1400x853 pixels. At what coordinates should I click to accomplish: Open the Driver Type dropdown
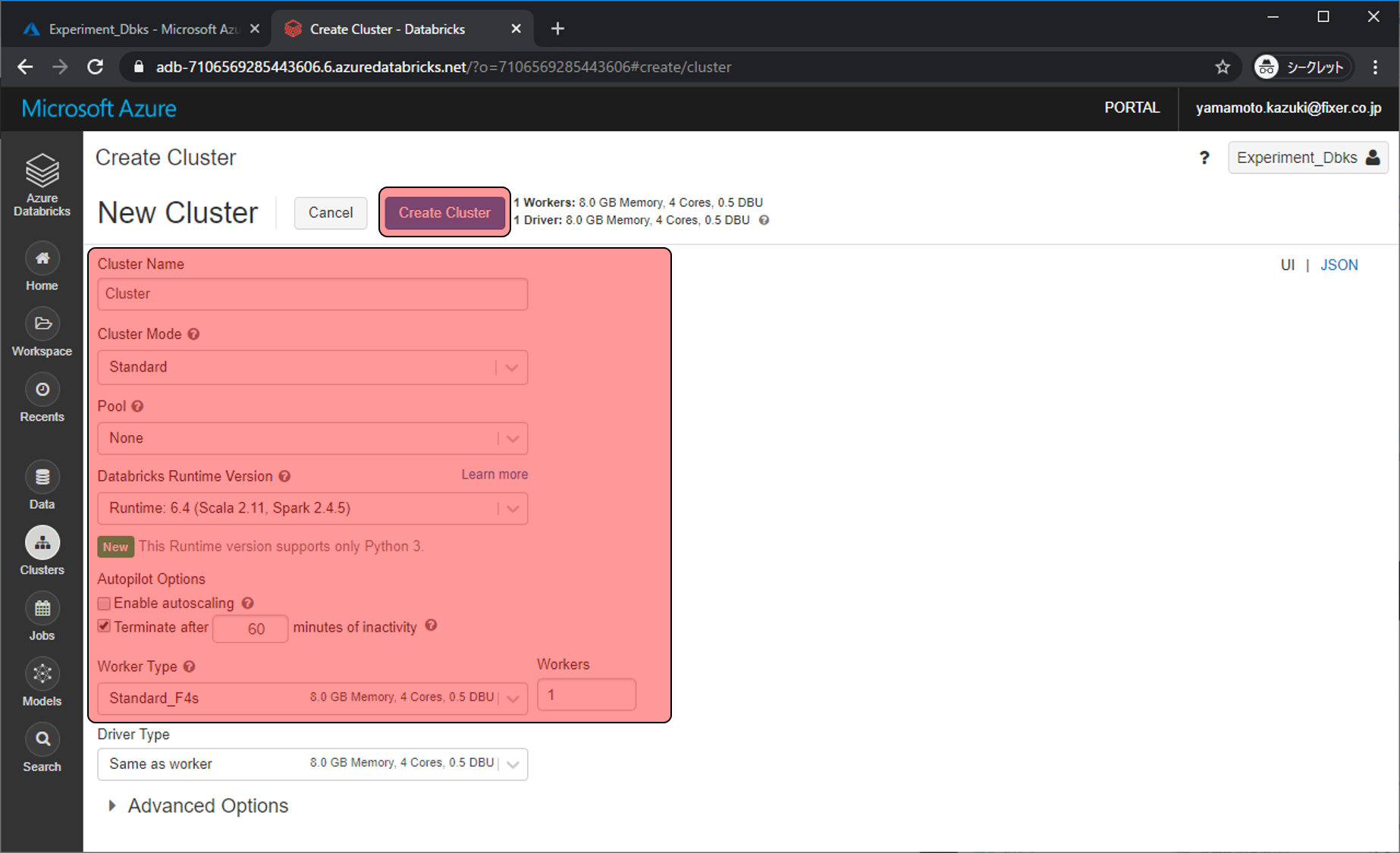coord(312,764)
